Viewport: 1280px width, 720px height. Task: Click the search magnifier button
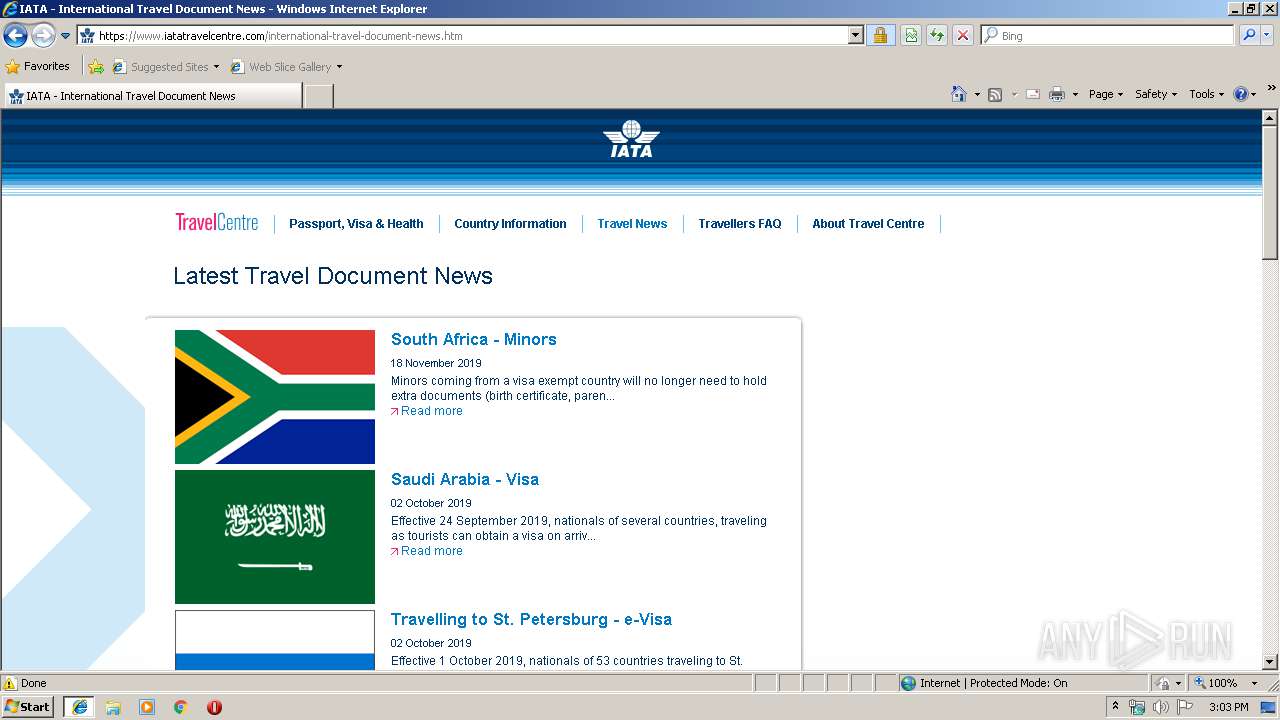point(1248,35)
